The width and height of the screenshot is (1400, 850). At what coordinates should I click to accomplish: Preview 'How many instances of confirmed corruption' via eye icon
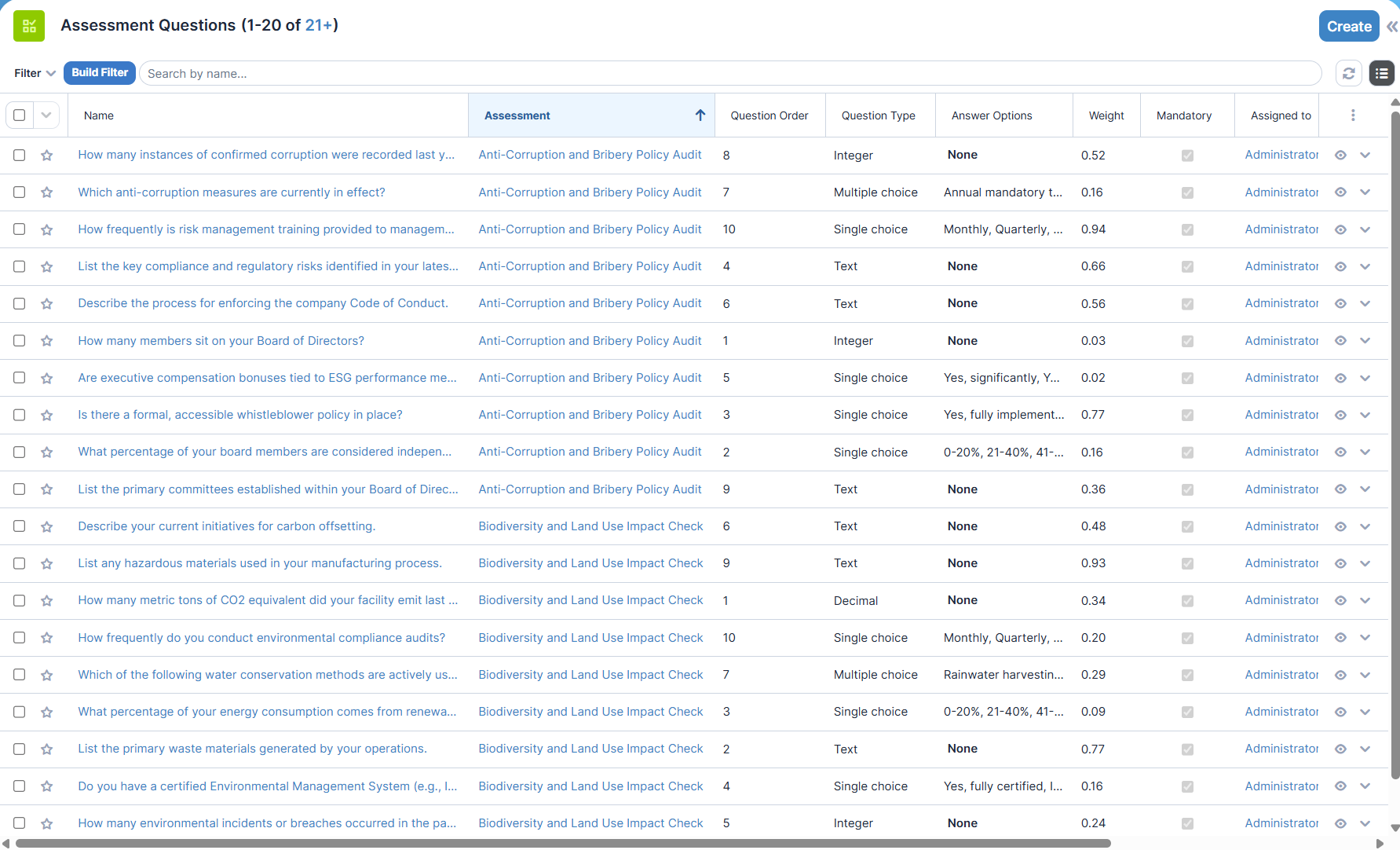(x=1340, y=155)
